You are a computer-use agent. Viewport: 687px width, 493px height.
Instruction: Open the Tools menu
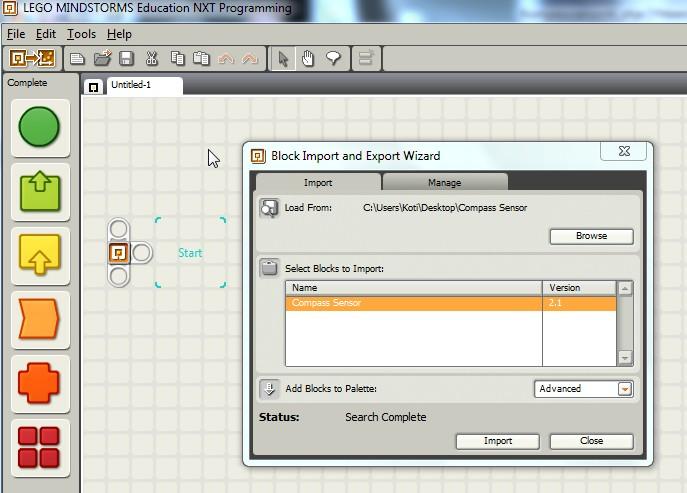(81, 34)
